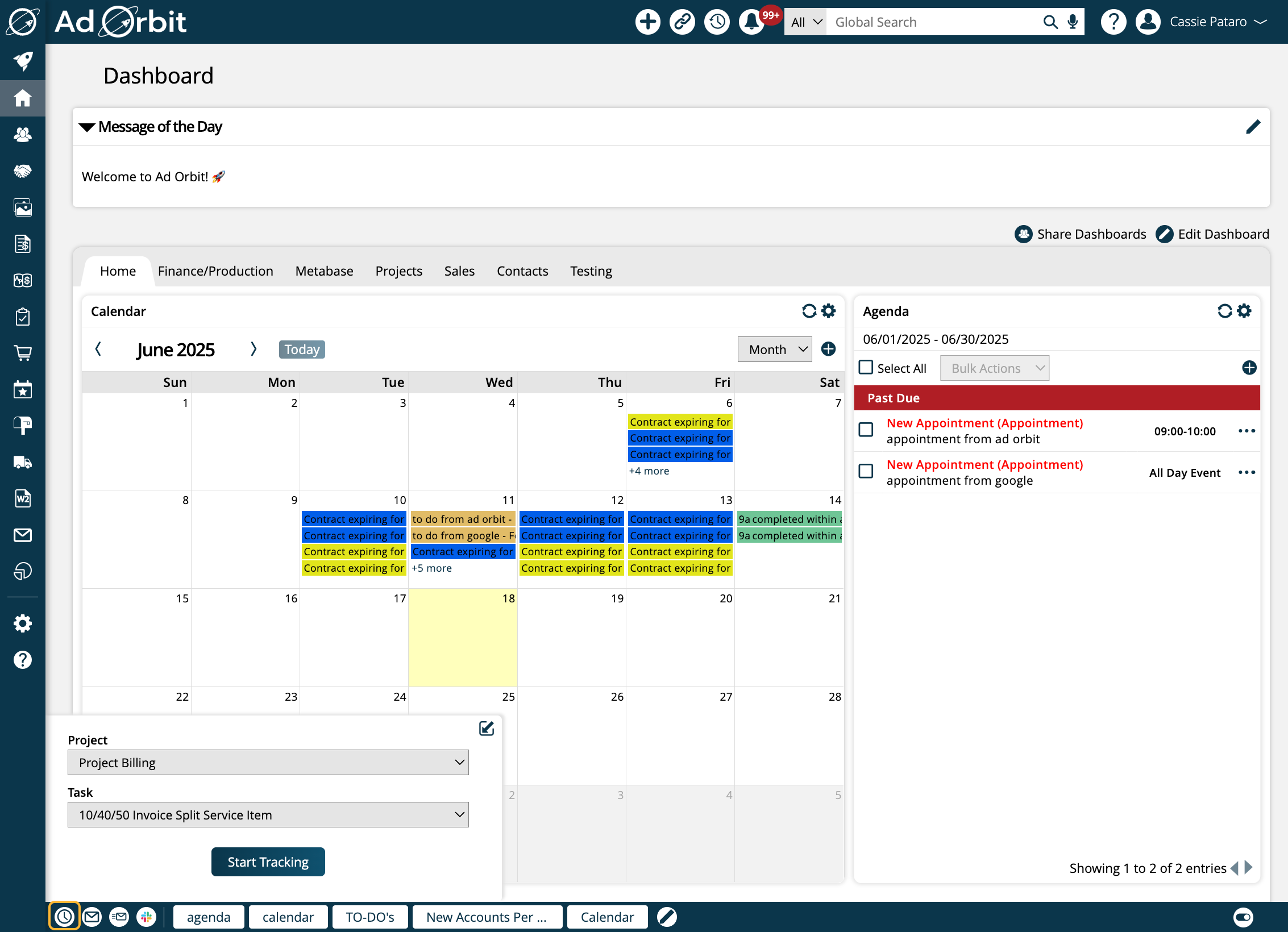
Task: Open the envelope mail icon in sidebar
Action: pos(23,535)
